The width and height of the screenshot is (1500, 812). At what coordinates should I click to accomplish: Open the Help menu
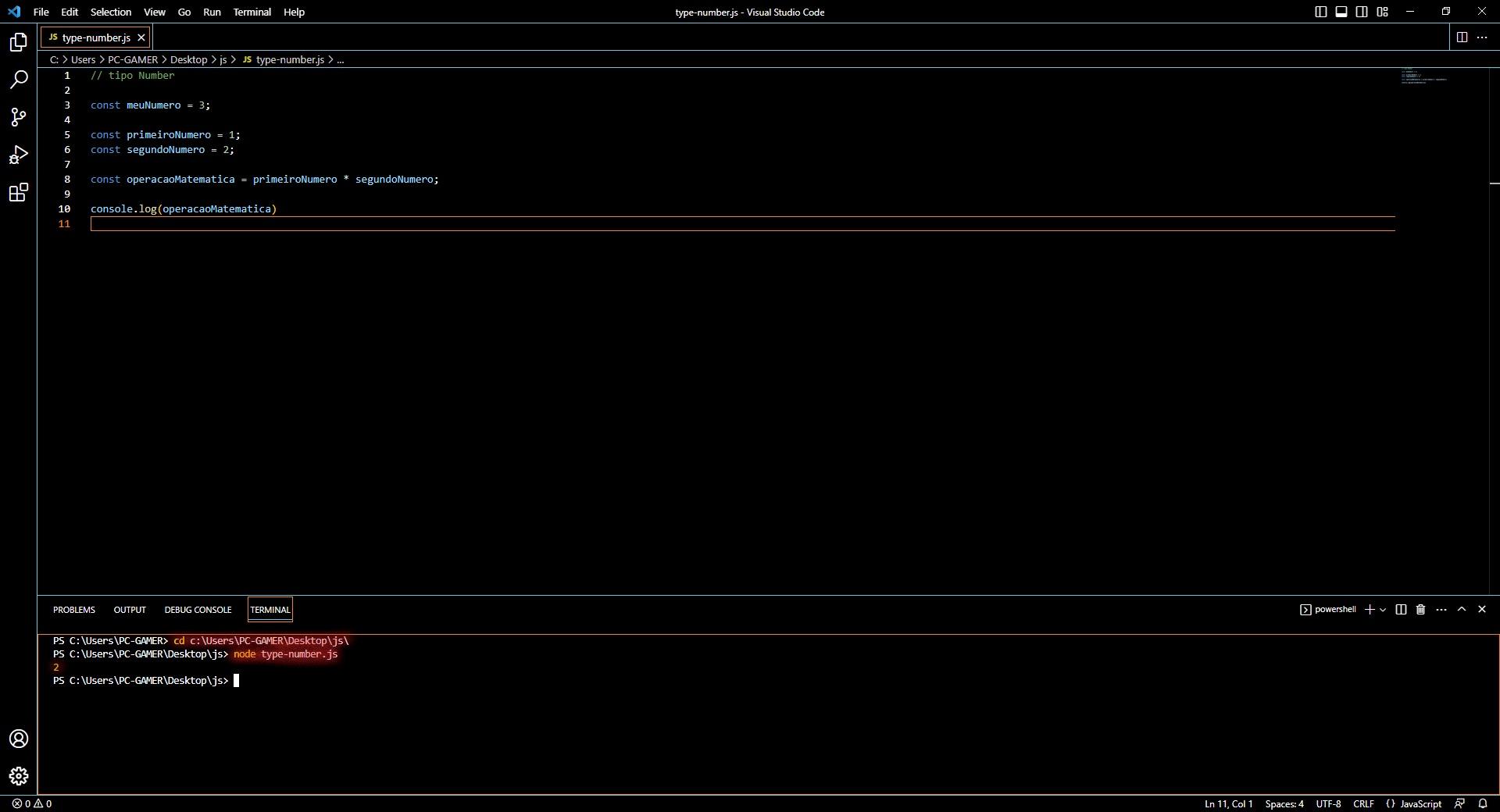coord(294,12)
